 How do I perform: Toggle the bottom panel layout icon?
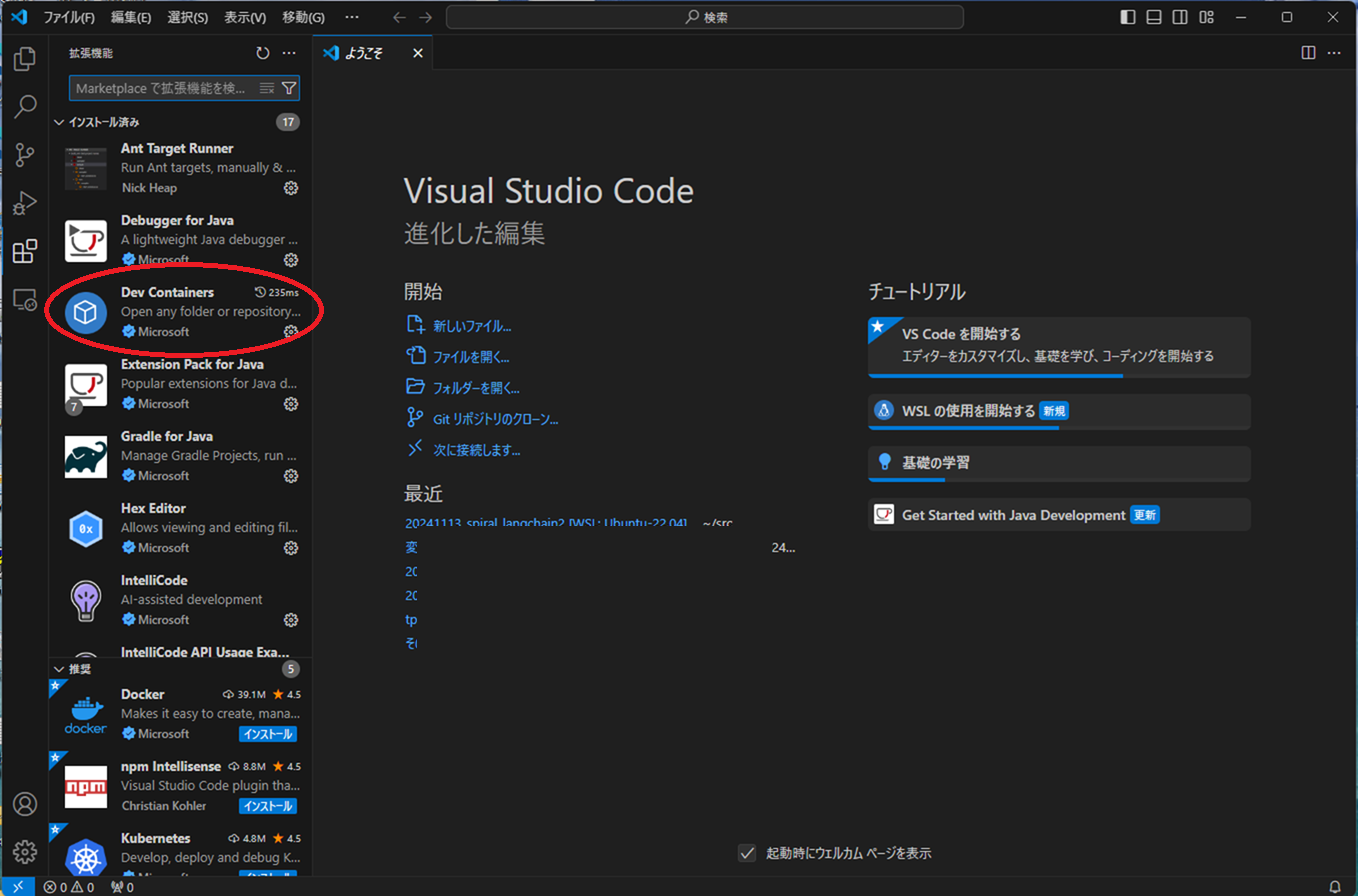(x=1154, y=17)
